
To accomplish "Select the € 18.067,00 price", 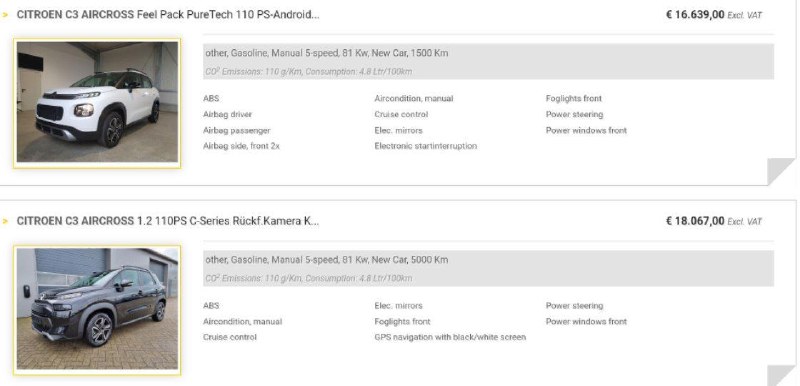I will point(695,221).
